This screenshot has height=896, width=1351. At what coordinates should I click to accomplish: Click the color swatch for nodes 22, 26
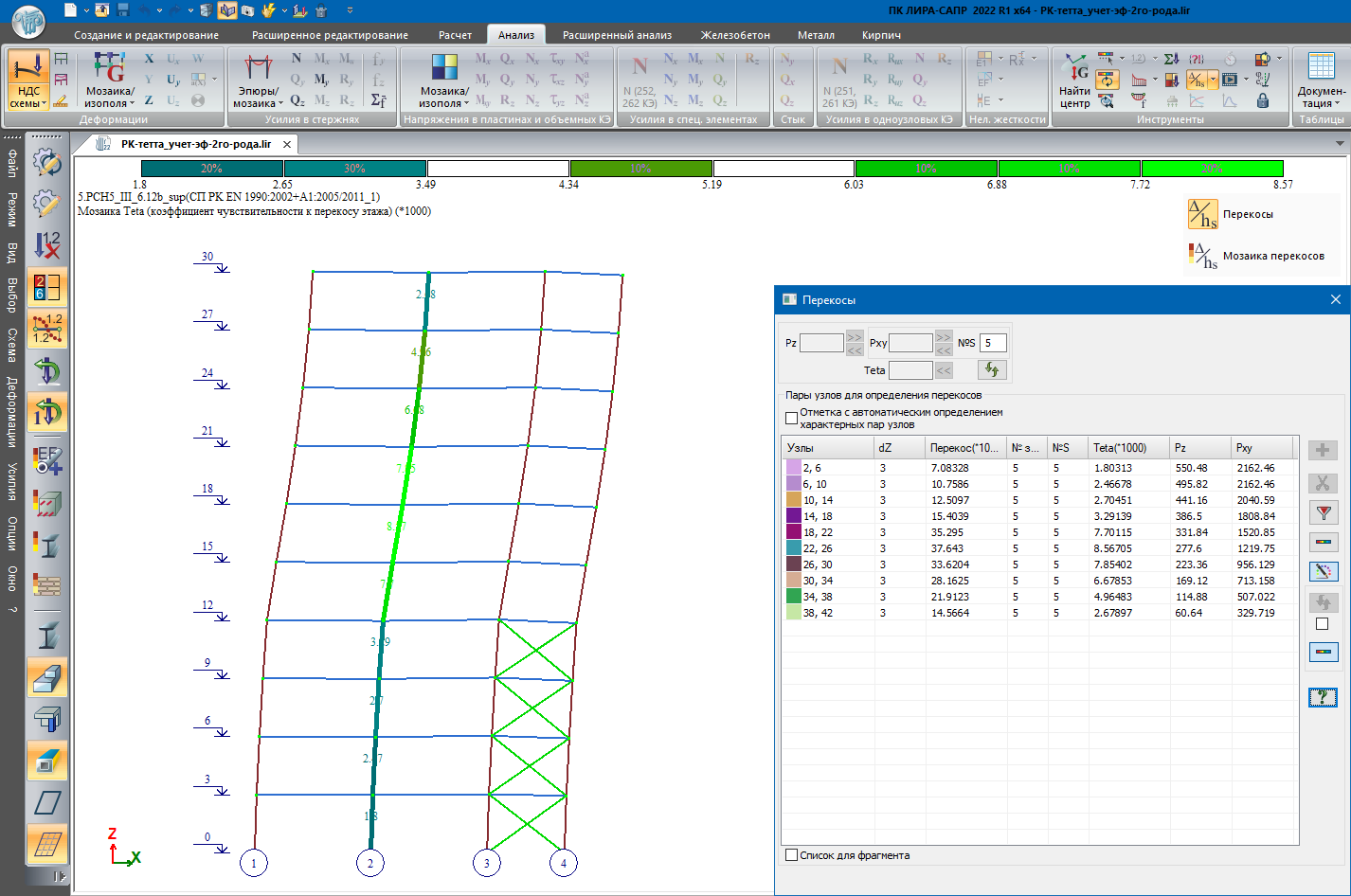coord(793,548)
